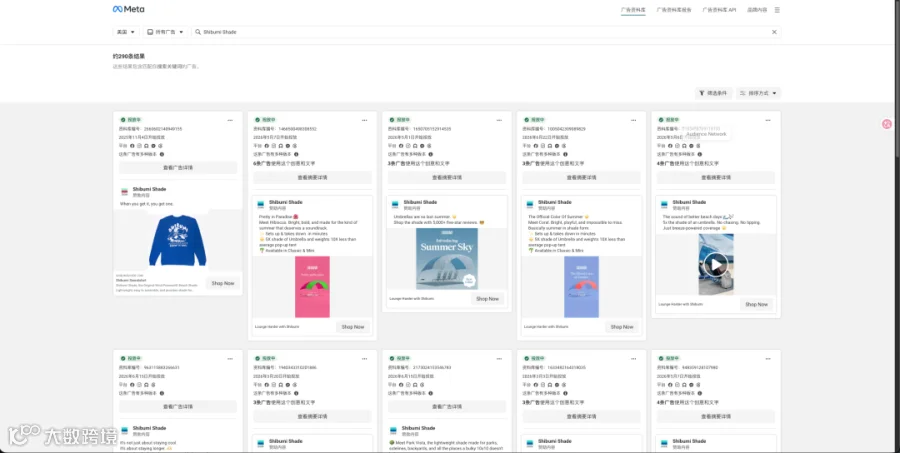Clear the Shibumi Shade search query
The width and height of the screenshot is (900, 453).
point(774,32)
